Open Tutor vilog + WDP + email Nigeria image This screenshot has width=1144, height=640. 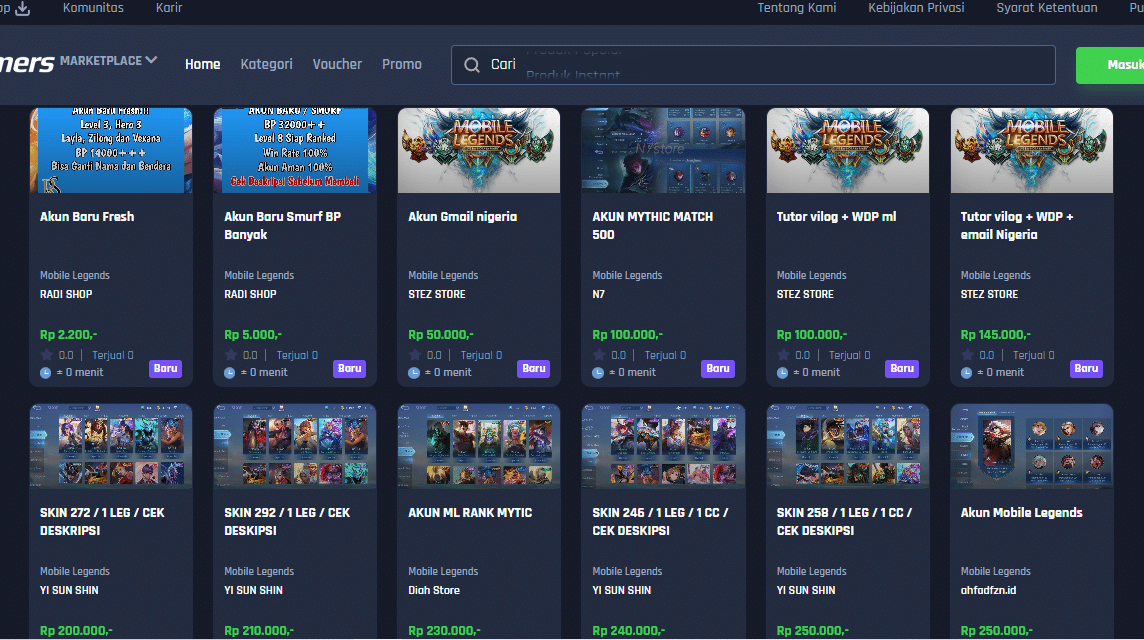coord(1032,150)
